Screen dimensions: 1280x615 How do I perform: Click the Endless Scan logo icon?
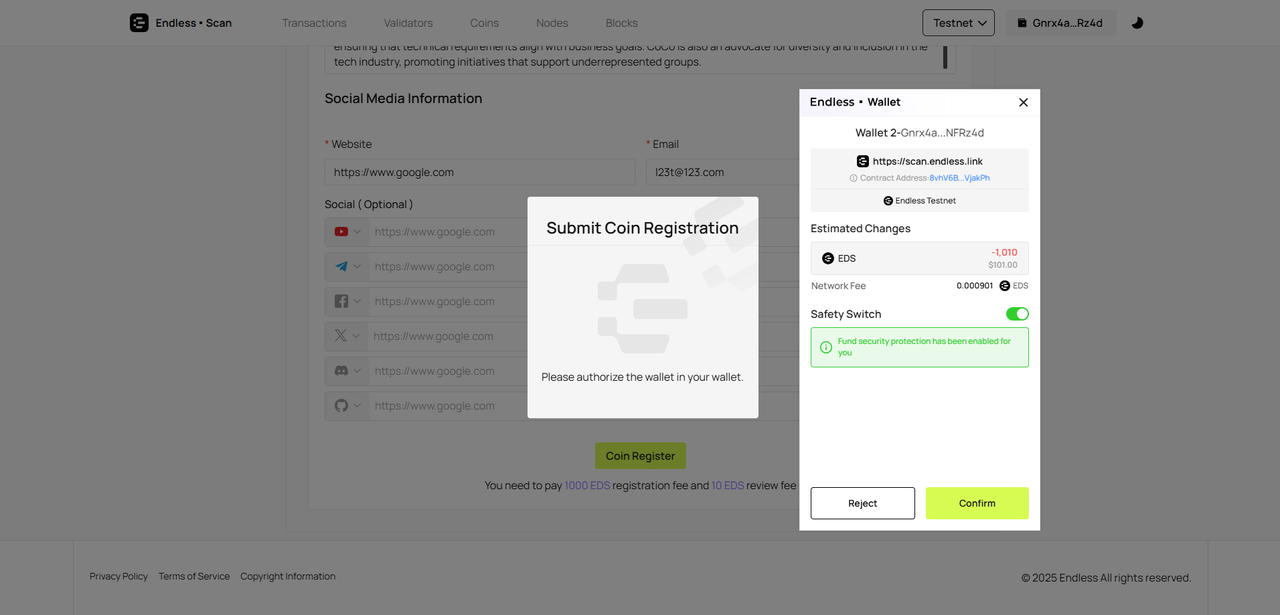[139, 23]
